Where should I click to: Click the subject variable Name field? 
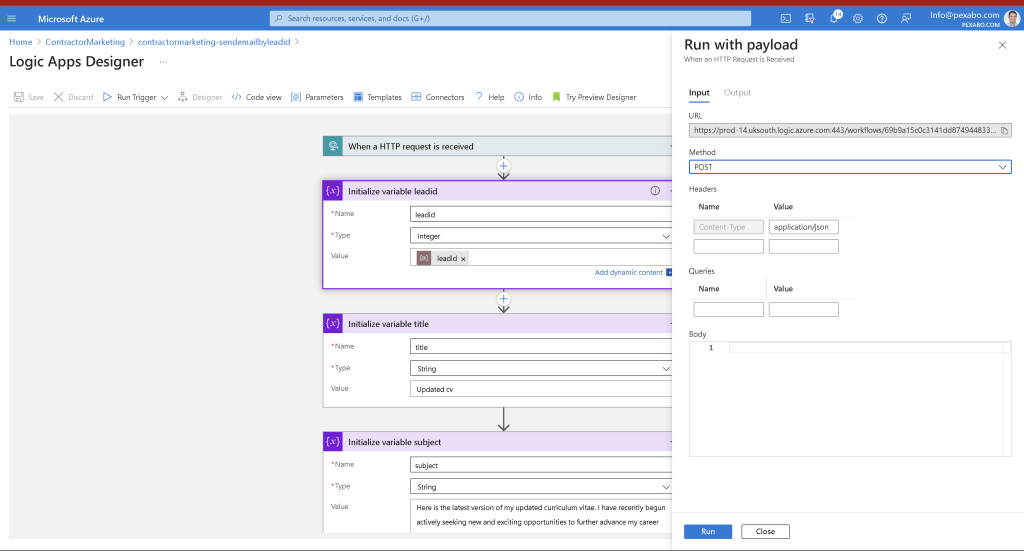541,465
